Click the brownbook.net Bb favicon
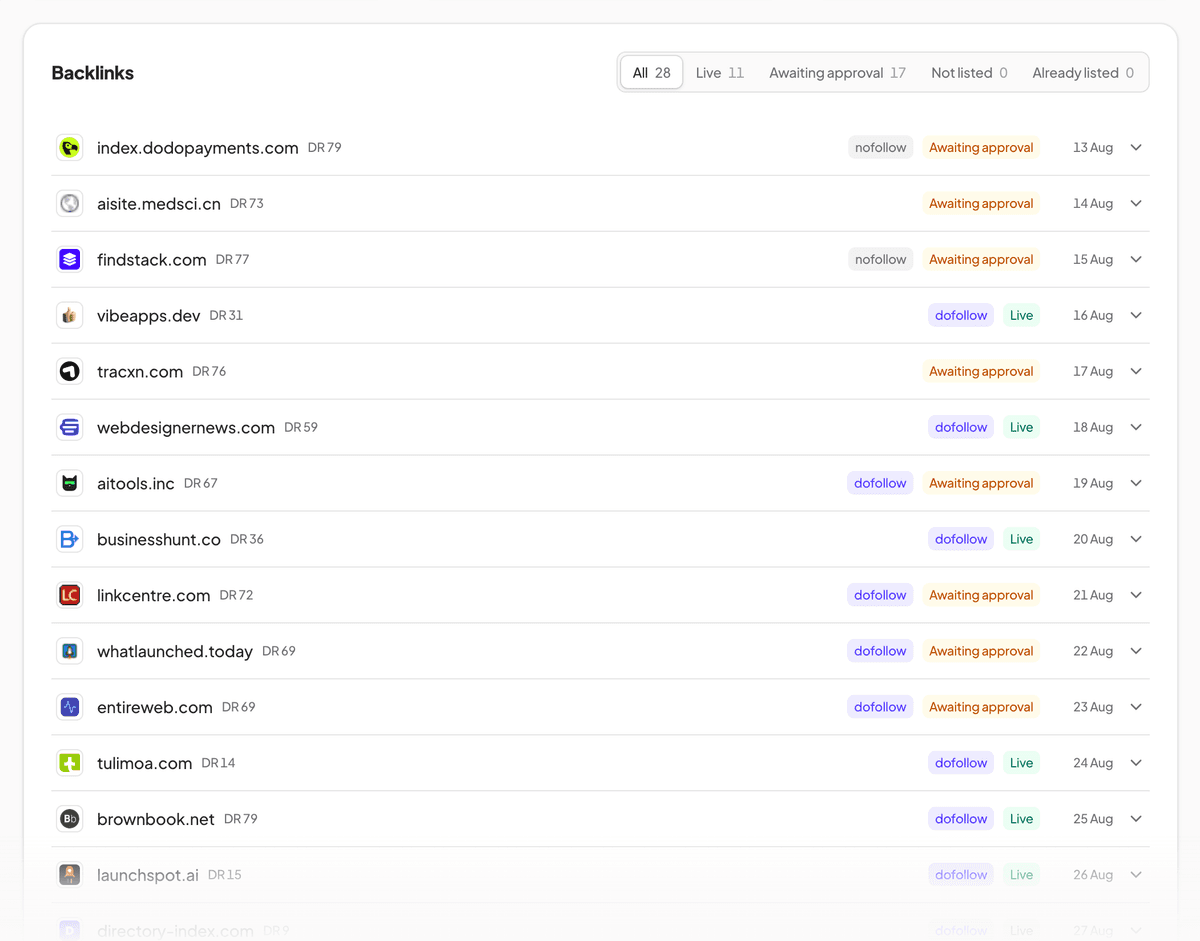The height and width of the screenshot is (941, 1200). [69, 820]
